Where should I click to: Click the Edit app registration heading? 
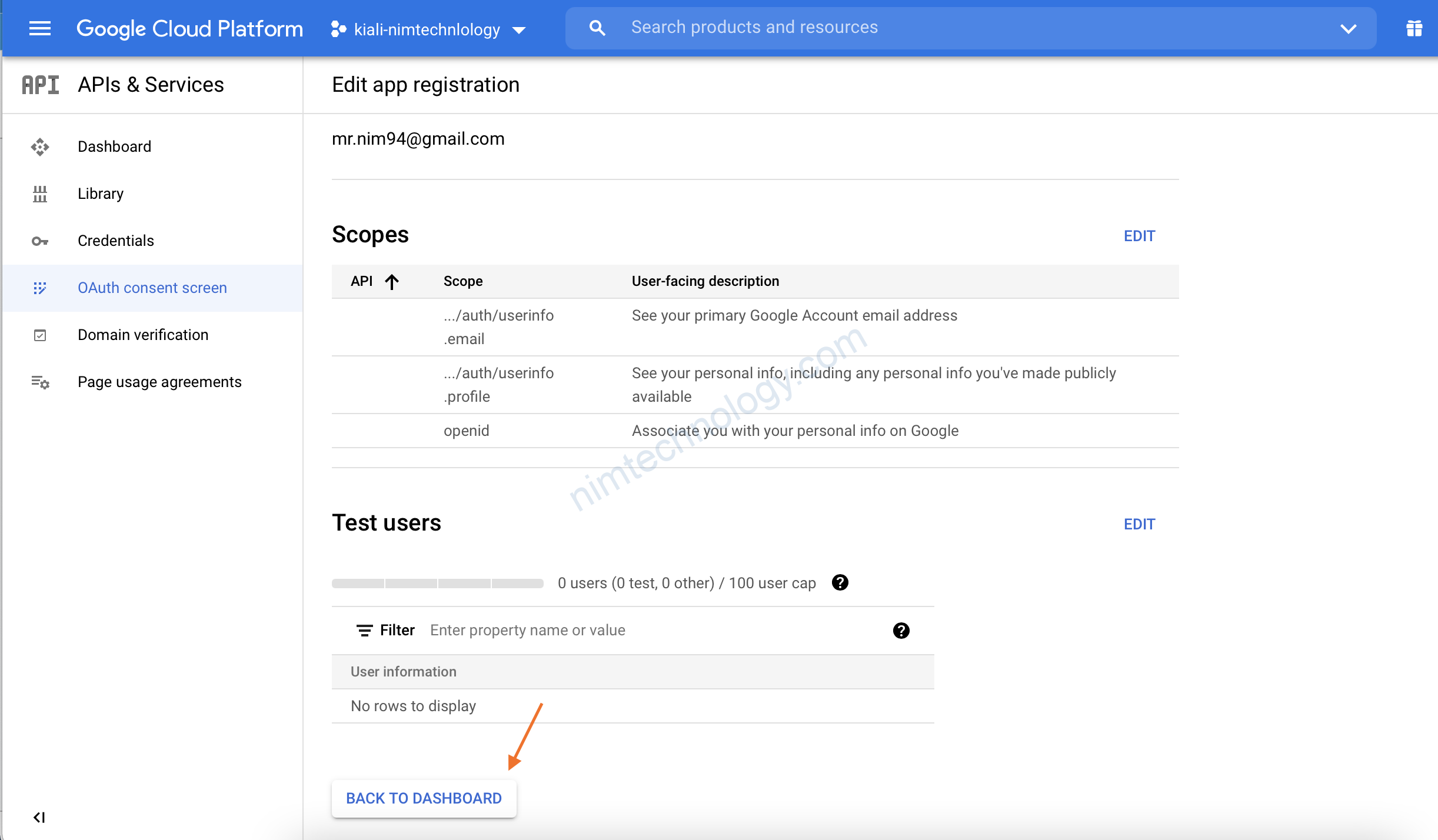coord(425,85)
